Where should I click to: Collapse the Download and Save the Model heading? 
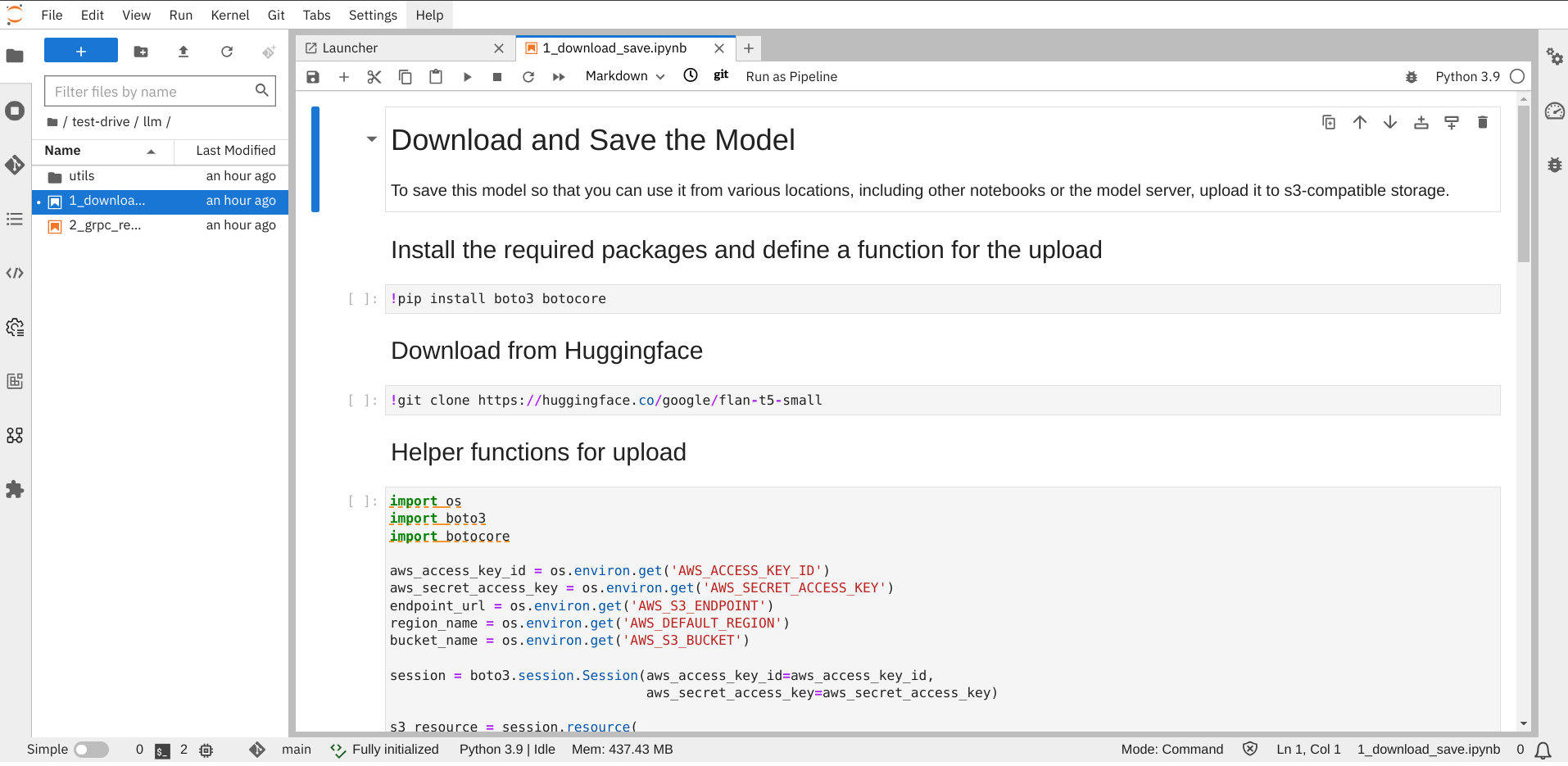tap(371, 139)
